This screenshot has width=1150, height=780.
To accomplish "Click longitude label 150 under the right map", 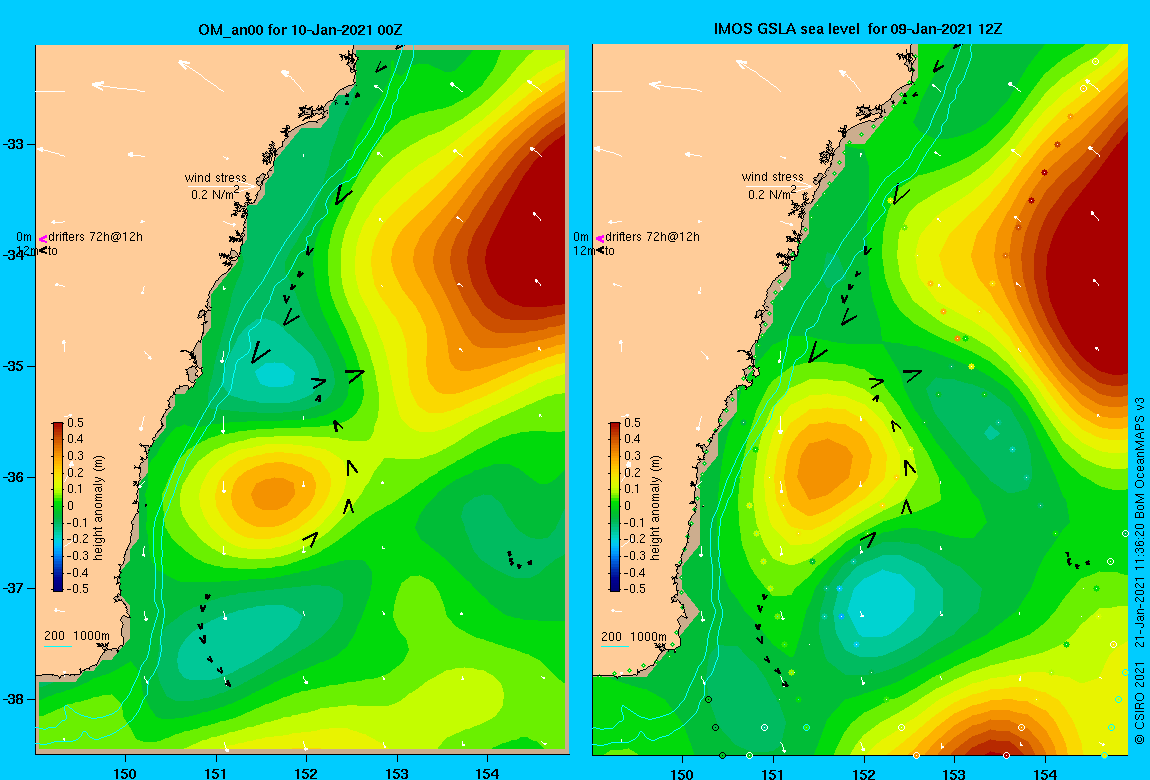I will pyautogui.click(x=682, y=773).
